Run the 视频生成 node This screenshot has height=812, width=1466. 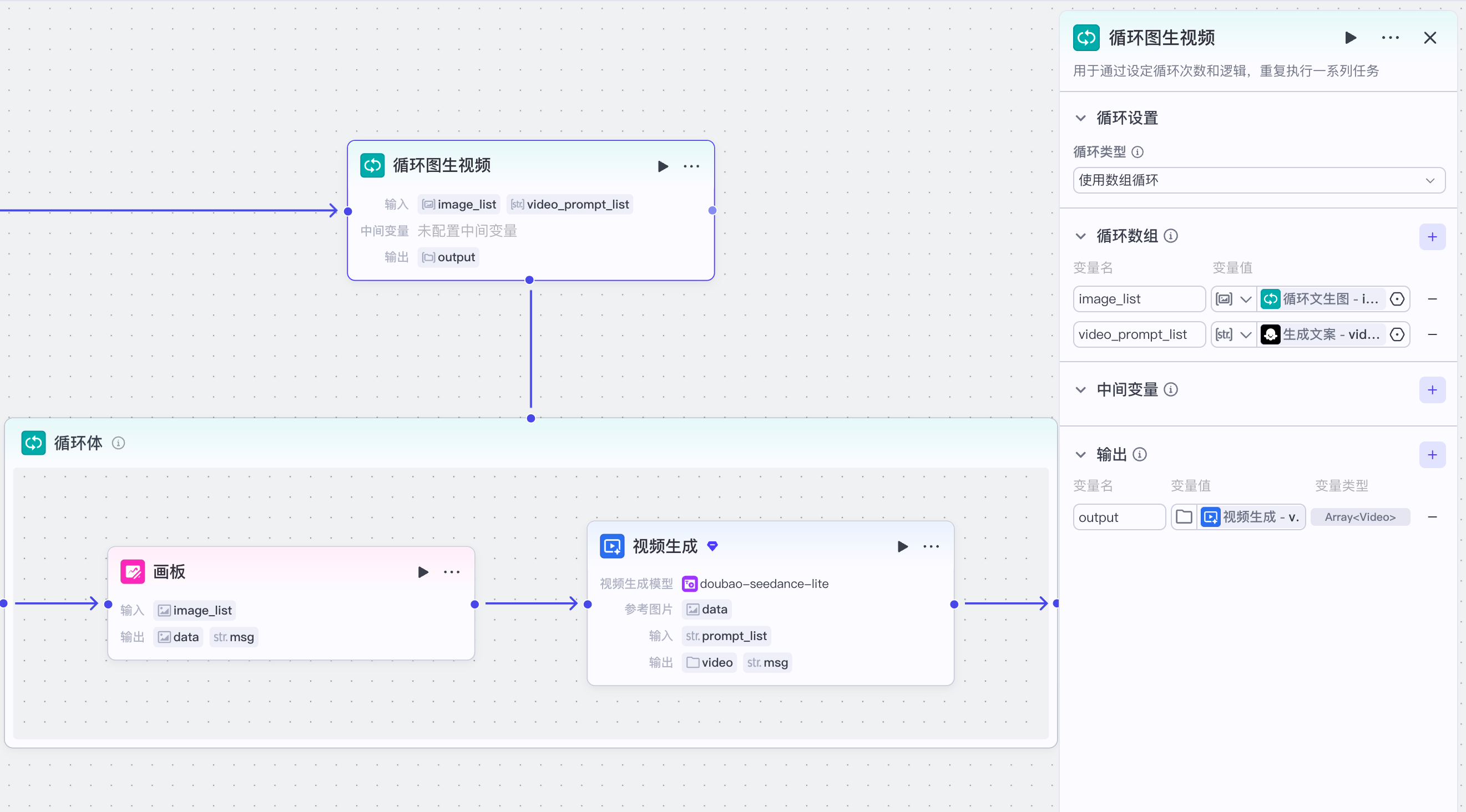[x=902, y=547]
